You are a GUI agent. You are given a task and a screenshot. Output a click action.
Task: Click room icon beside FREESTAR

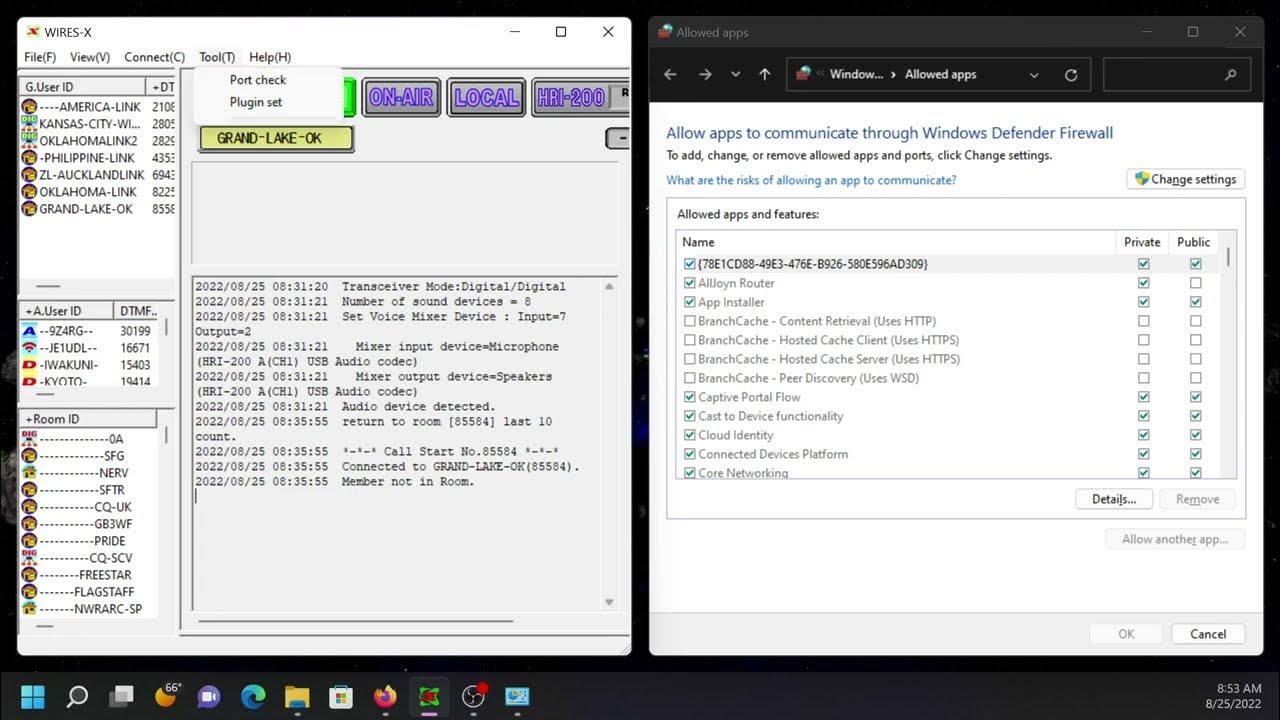pyautogui.click(x=29, y=575)
